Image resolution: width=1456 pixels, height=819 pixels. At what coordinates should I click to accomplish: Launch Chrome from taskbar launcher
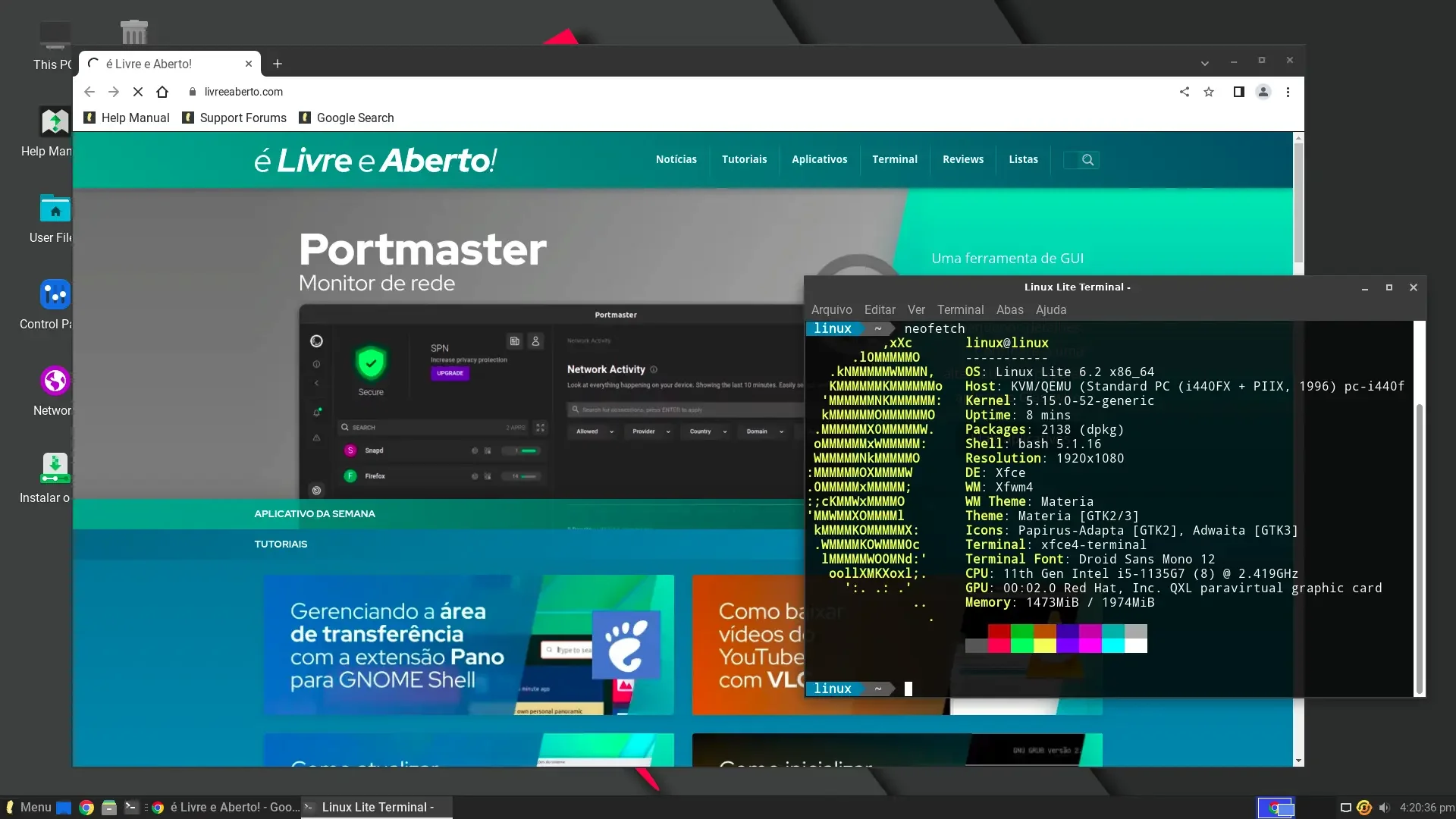86,808
